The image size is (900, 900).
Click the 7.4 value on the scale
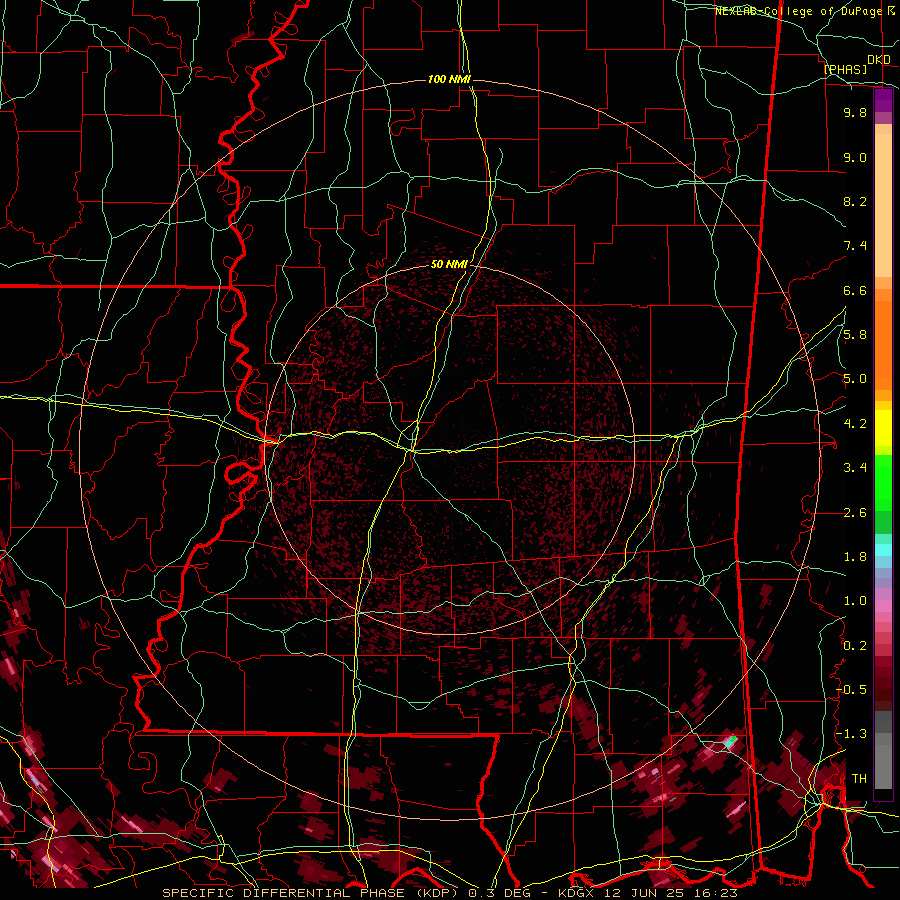tap(855, 246)
